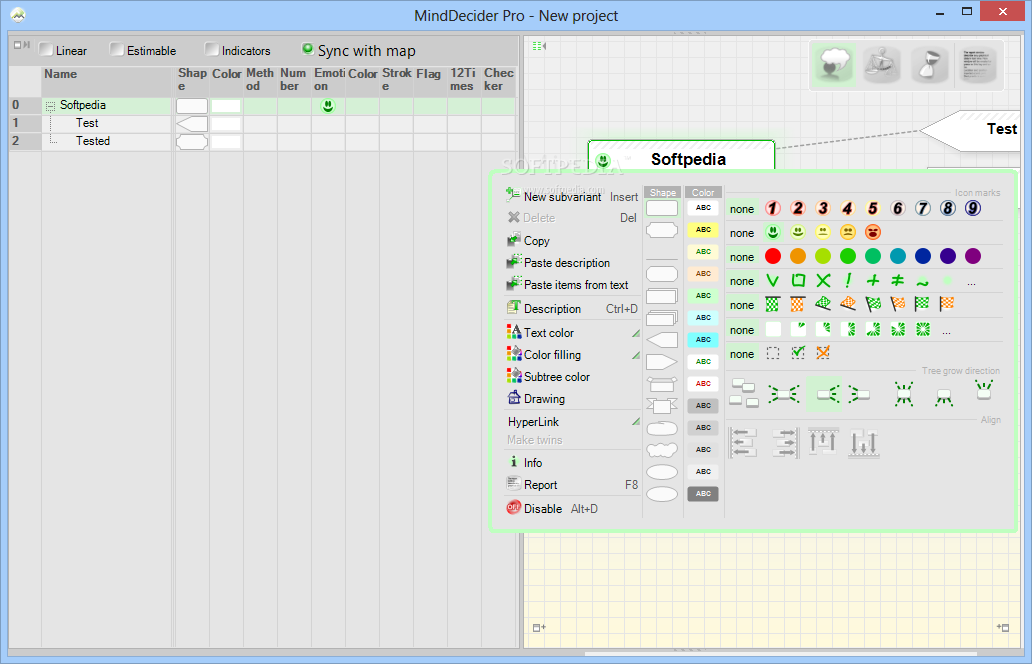Align items to the top
1032x664 pixels.
pos(823,442)
